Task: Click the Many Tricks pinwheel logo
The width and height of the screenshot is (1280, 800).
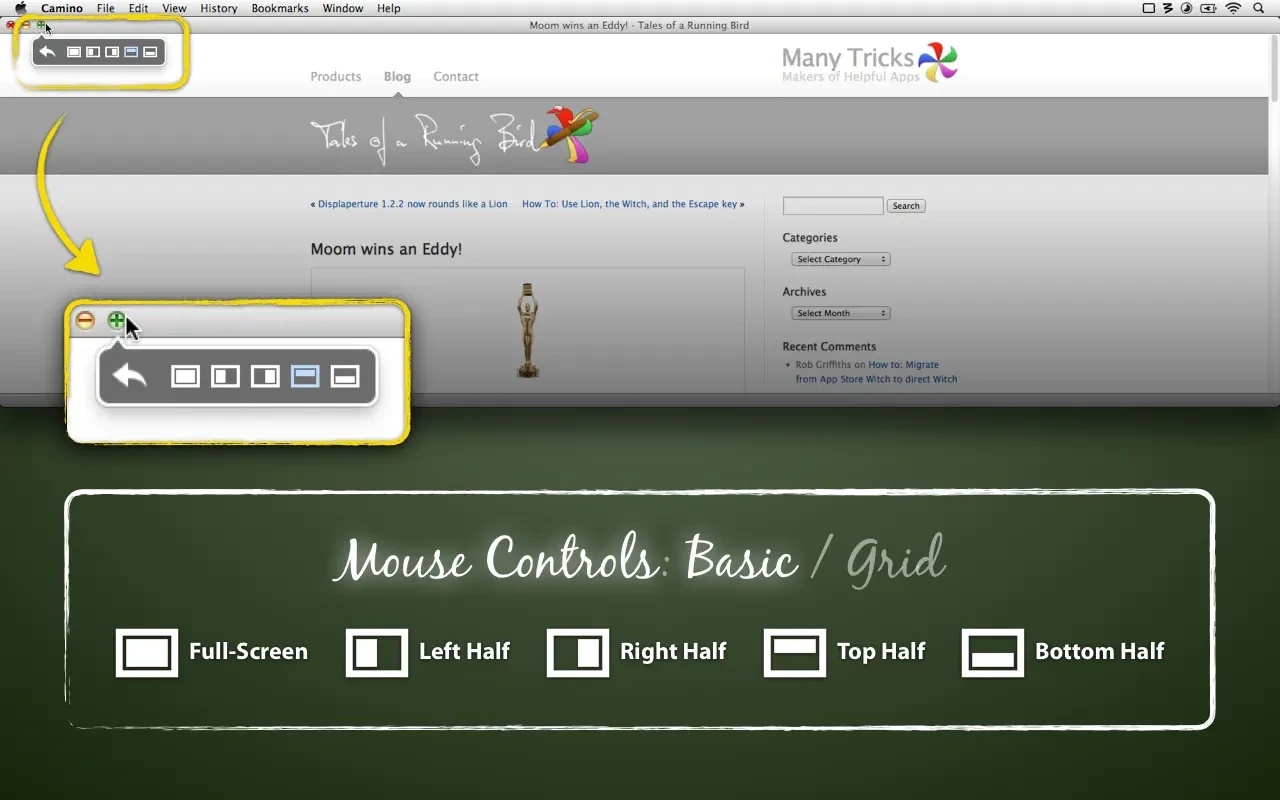Action: click(x=937, y=62)
